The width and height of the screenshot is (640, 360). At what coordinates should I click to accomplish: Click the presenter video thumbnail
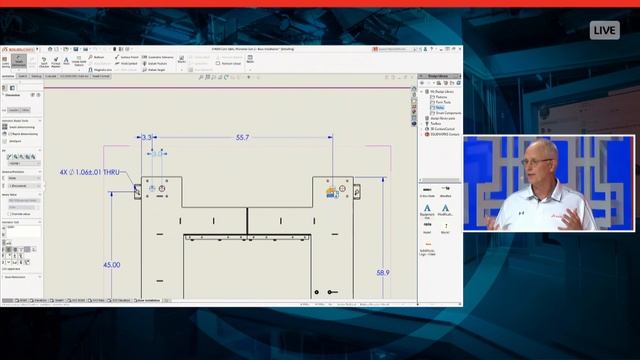point(549,183)
